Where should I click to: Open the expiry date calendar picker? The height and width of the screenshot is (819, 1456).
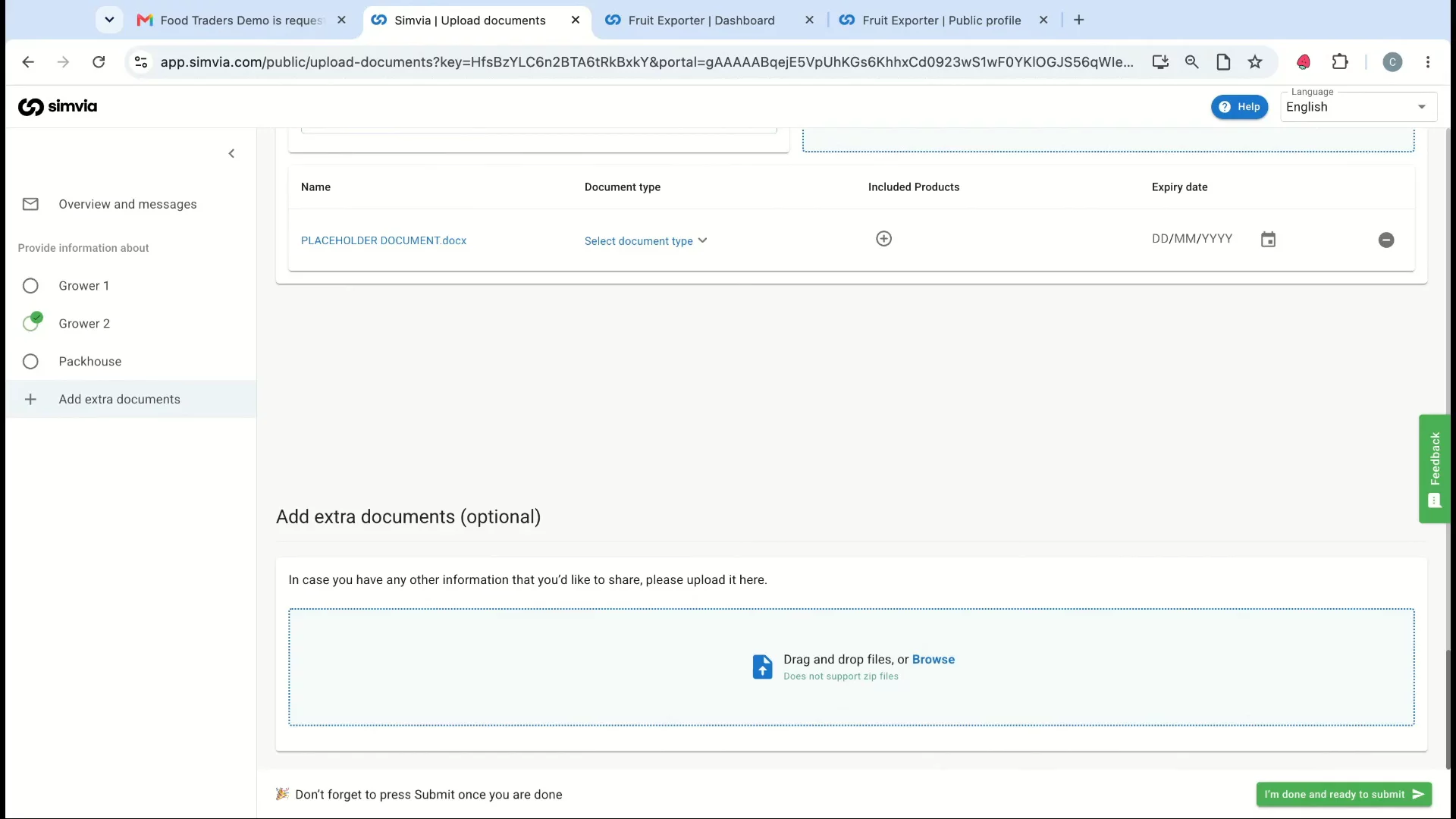point(1268,240)
